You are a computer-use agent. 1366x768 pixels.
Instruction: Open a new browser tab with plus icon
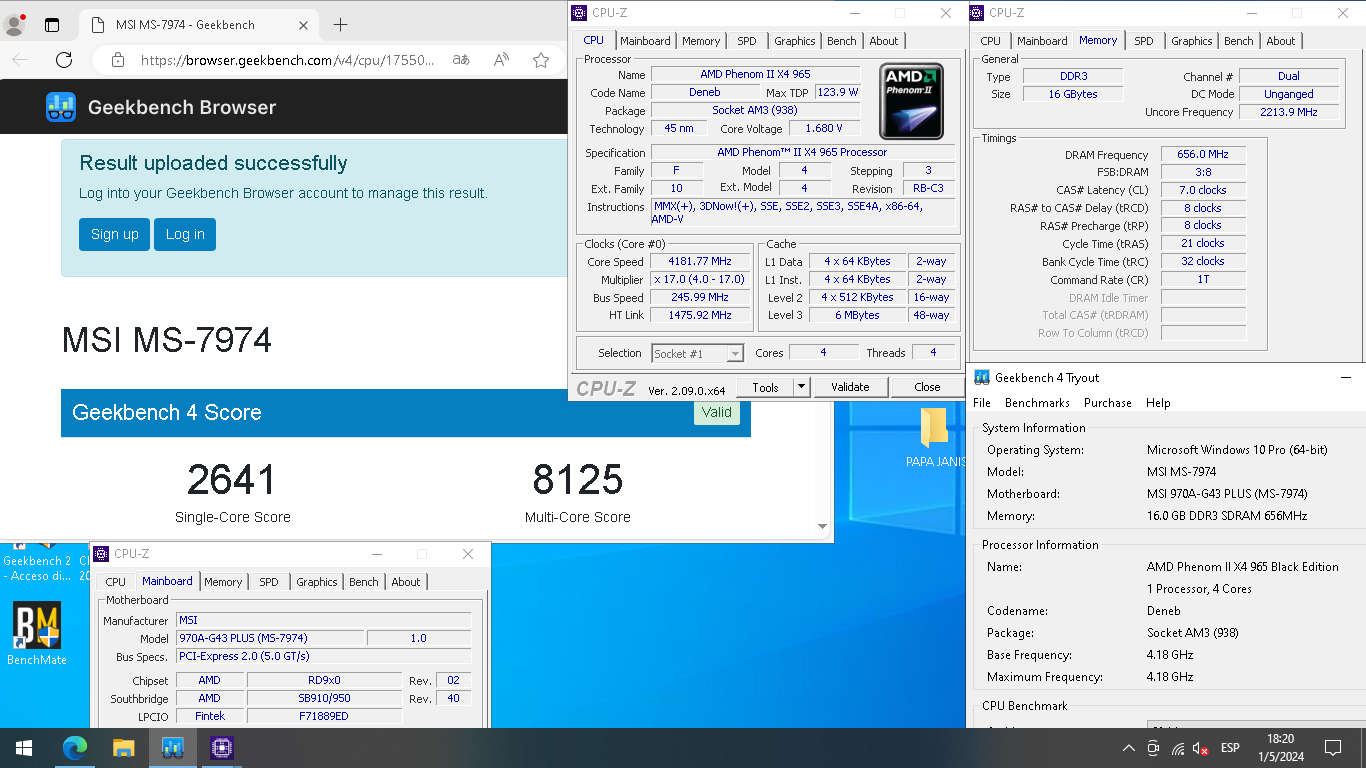[x=340, y=24]
